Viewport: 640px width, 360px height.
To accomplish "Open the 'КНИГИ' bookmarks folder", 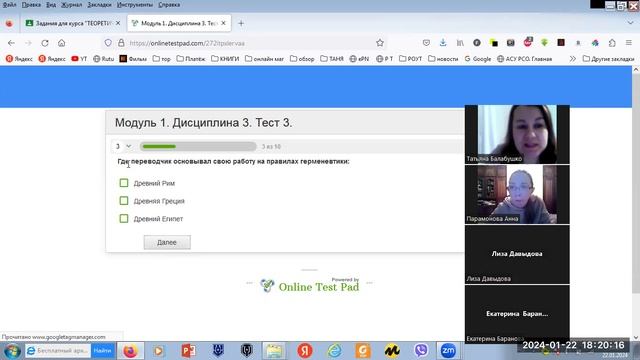I will coord(225,59).
